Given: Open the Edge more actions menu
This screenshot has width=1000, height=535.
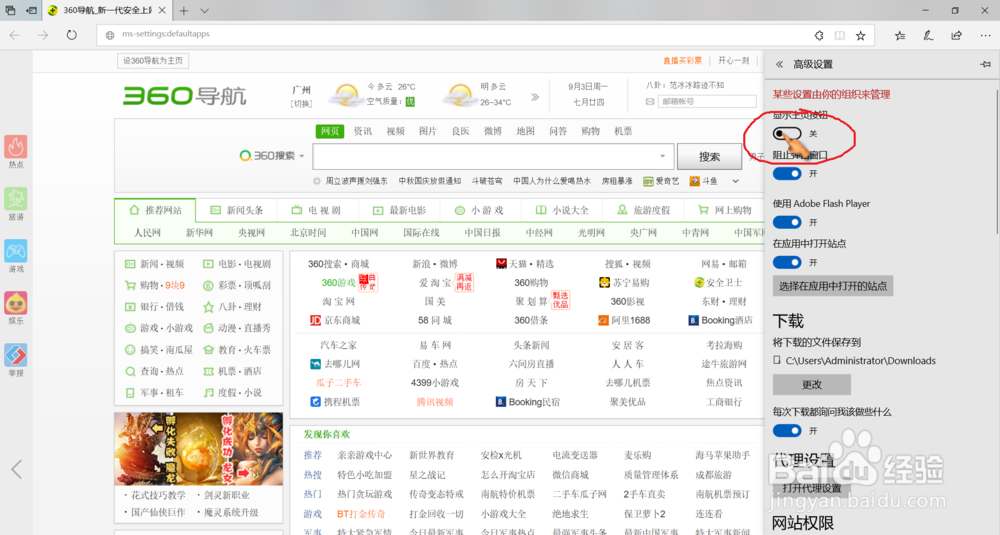Looking at the screenshot, I should point(985,36).
